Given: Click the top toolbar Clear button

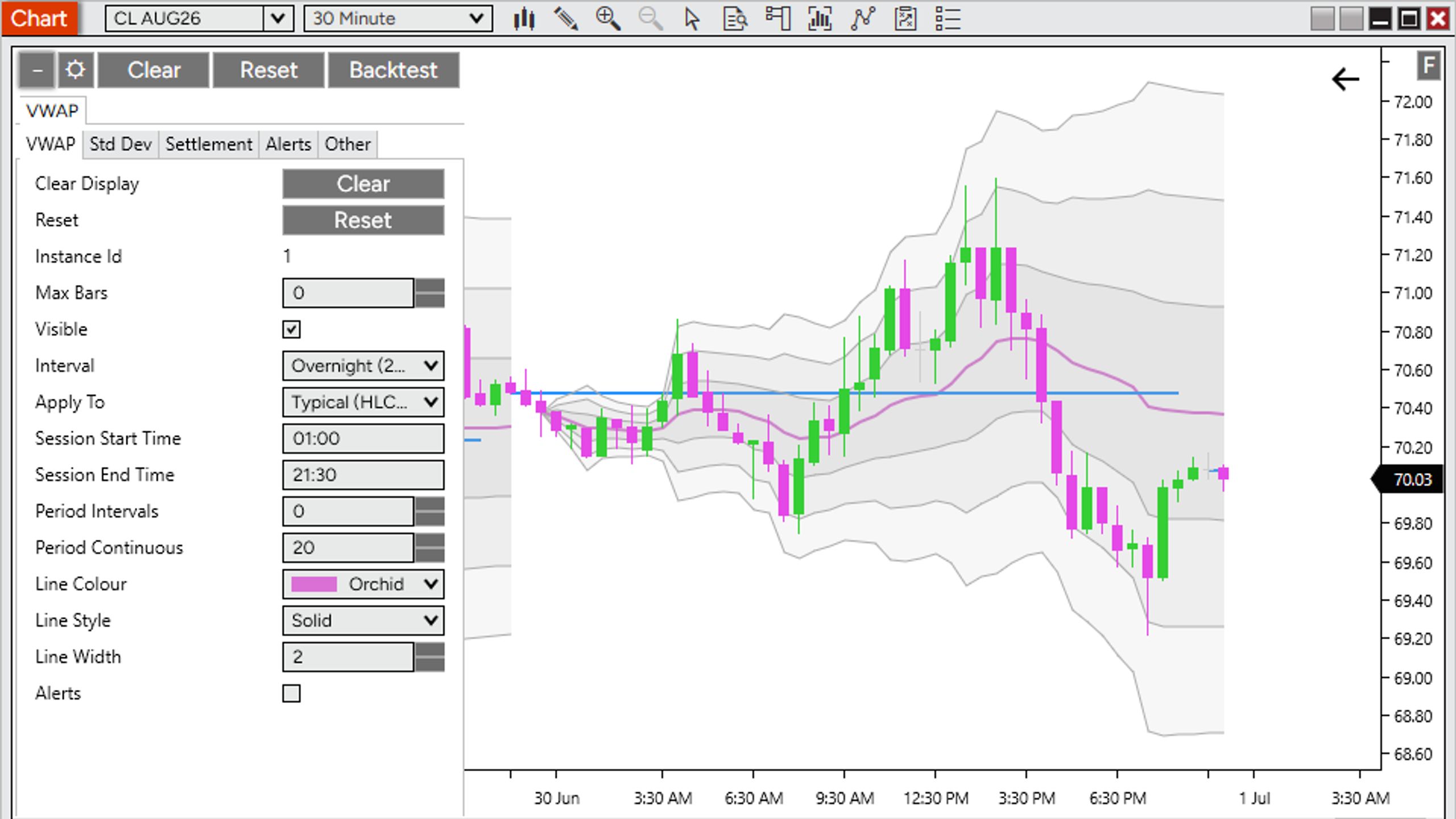Looking at the screenshot, I should point(154,70).
